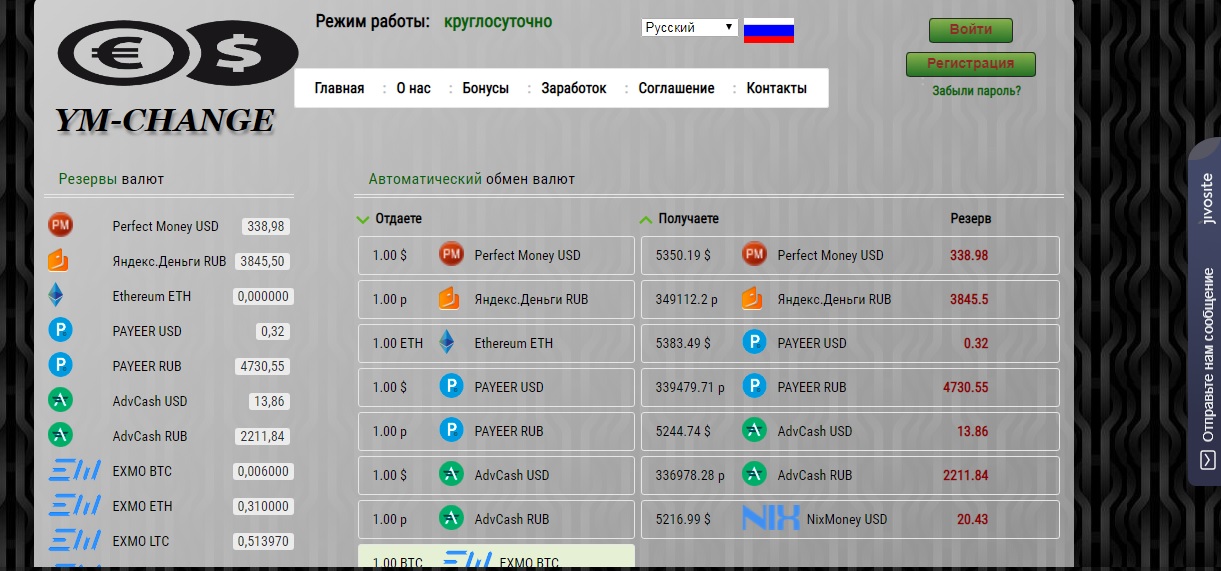Toggle the Получаете column chevron

tap(646, 219)
